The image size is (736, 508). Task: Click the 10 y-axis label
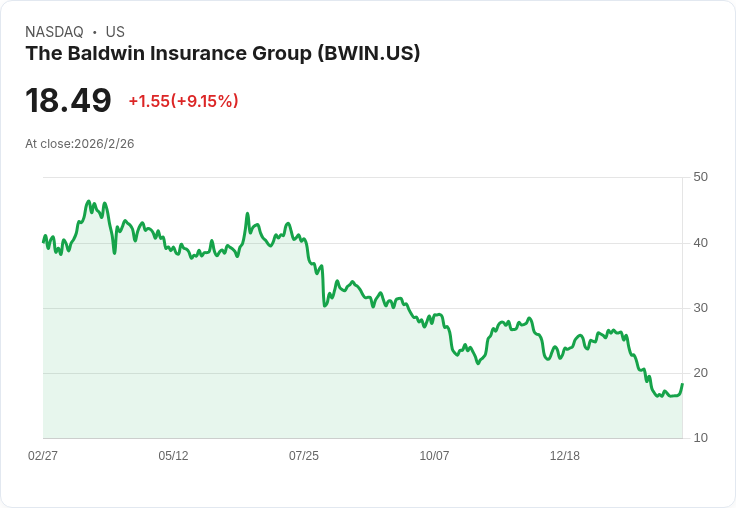700,438
